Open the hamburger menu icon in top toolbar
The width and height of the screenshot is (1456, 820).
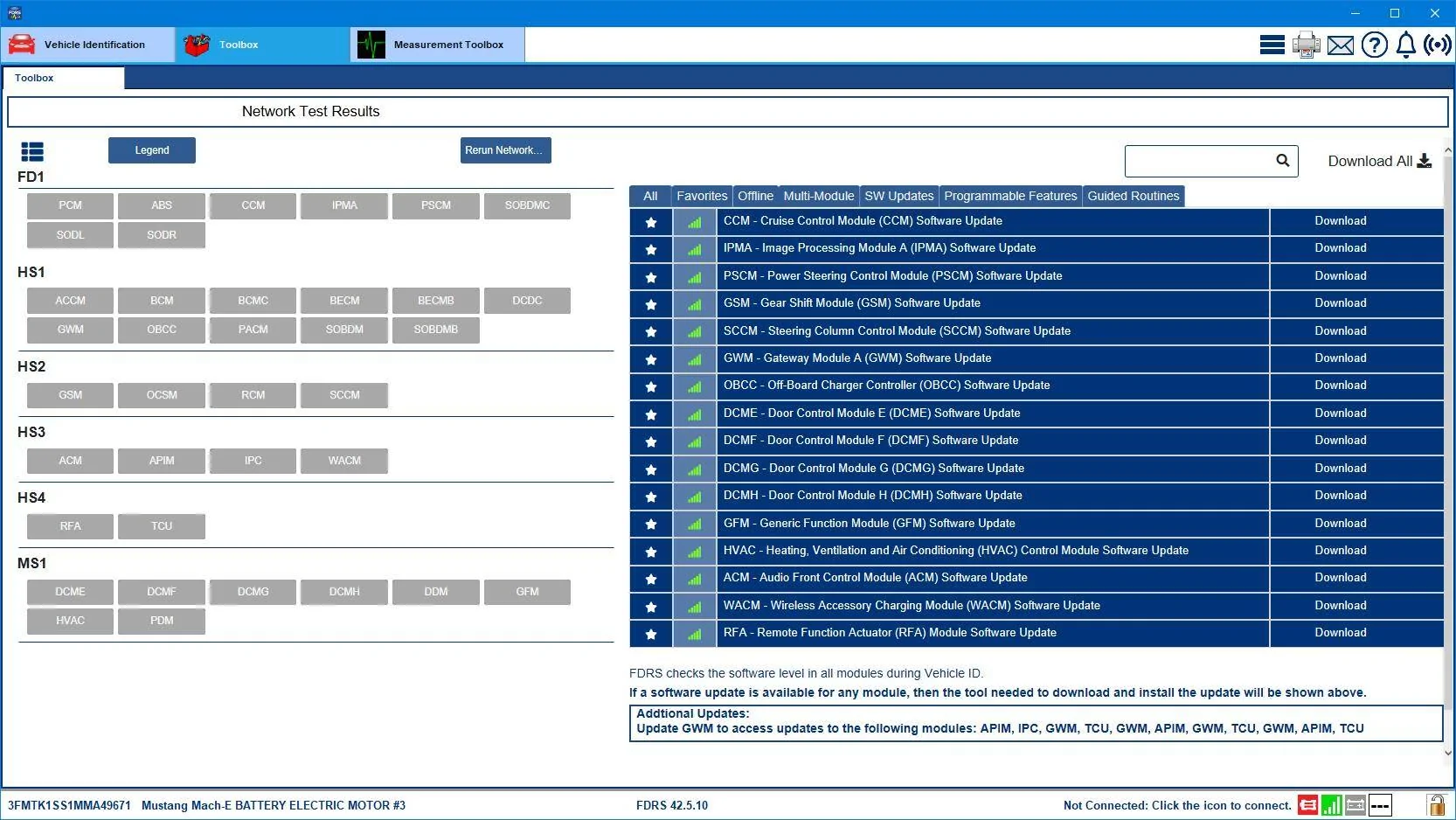[x=1272, y=45]
